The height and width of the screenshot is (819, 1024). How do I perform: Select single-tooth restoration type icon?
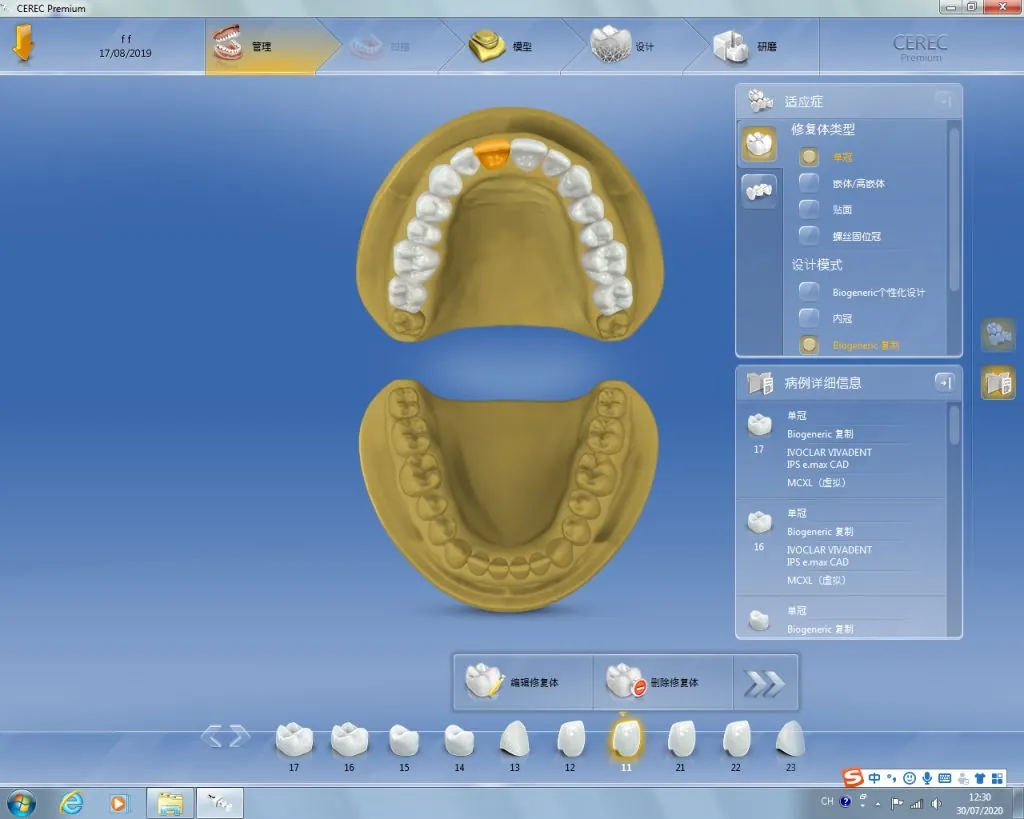click(759, 144)
